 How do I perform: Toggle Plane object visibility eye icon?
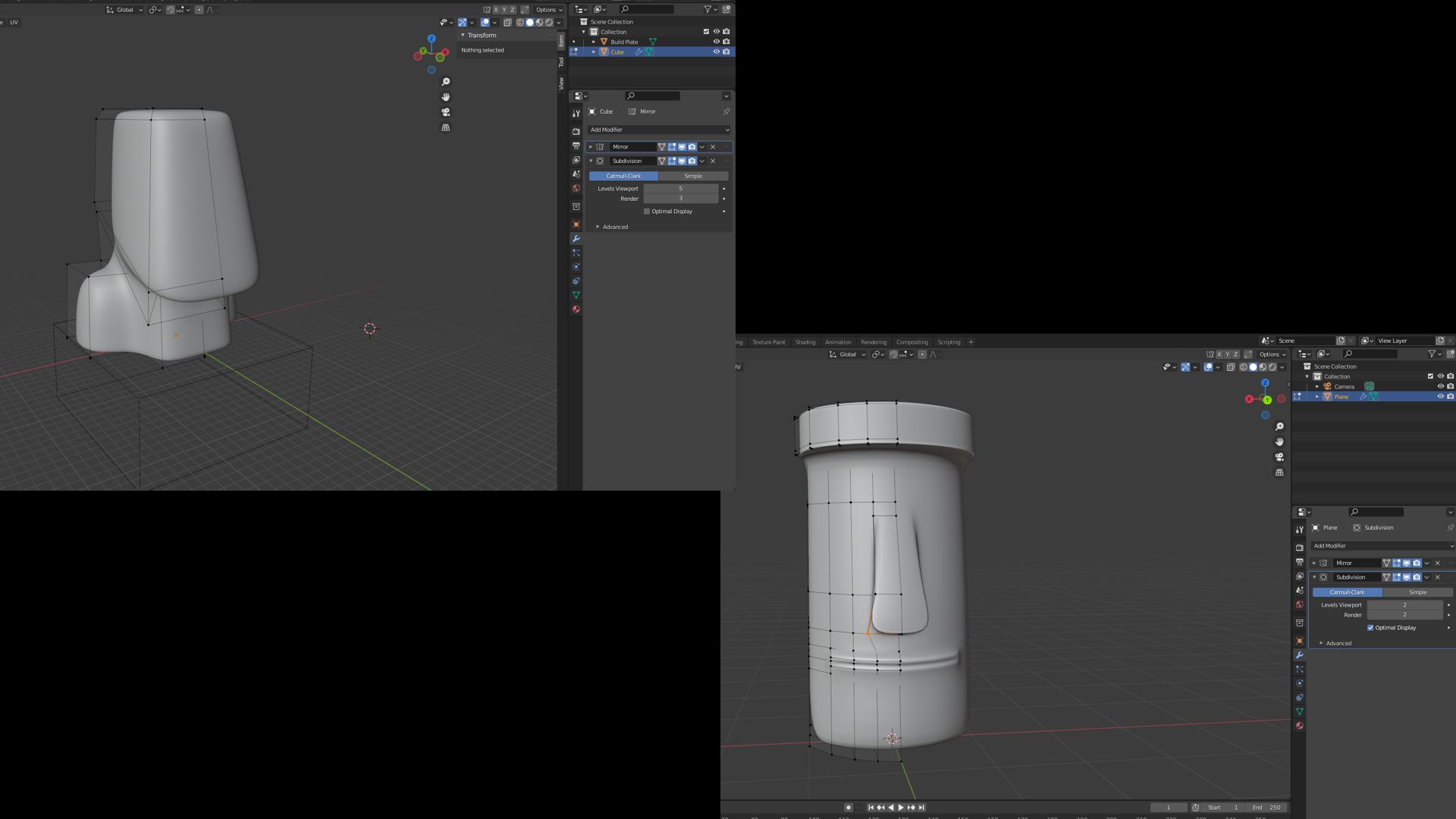tap(1440, 397)
